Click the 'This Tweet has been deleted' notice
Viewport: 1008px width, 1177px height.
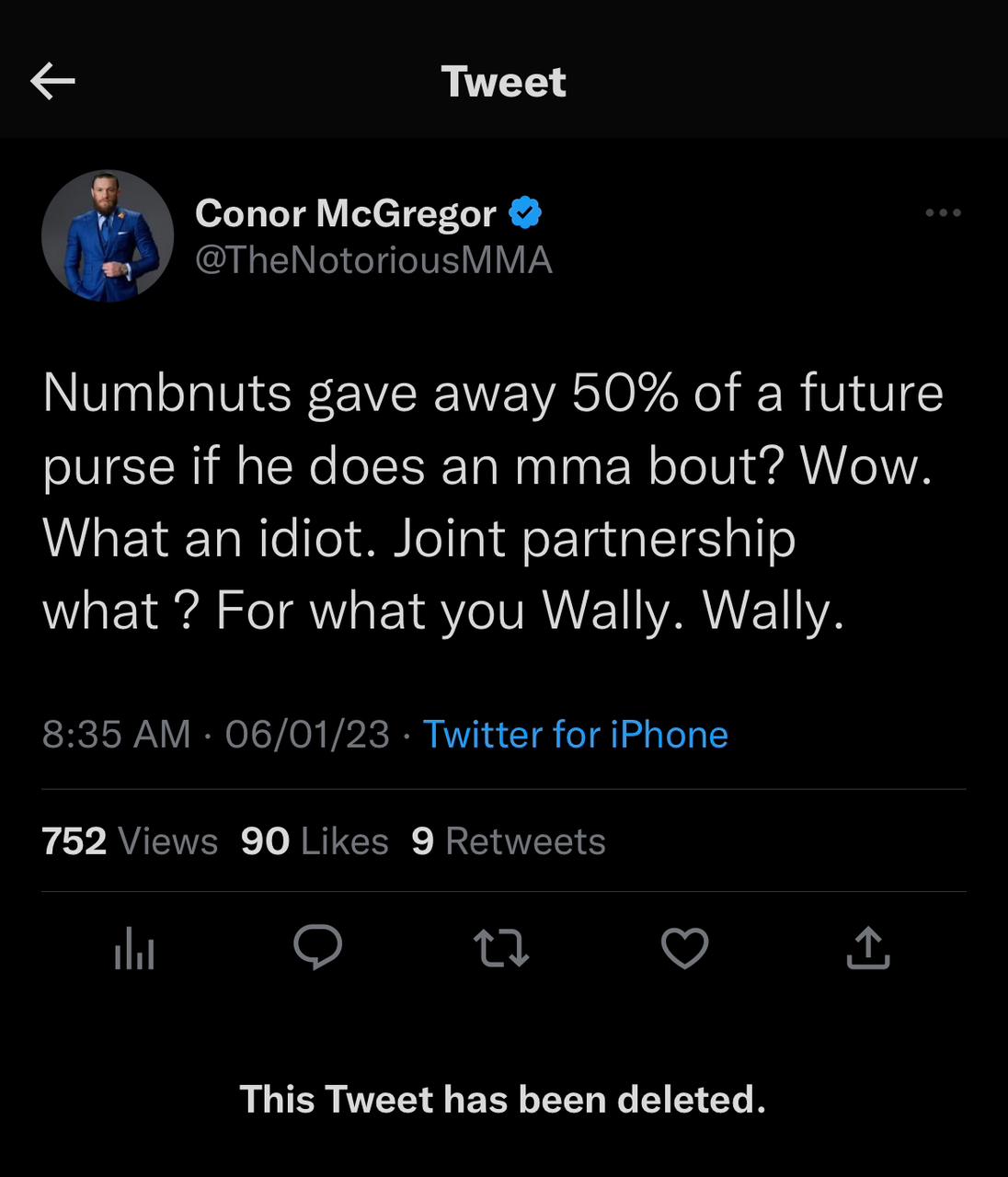coord(502,1100)
